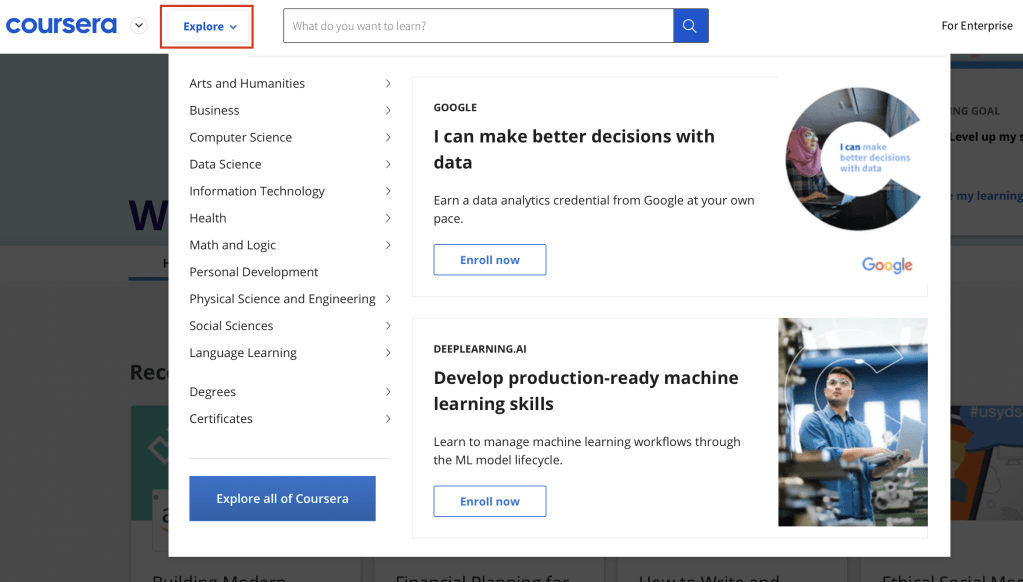1023x582 pixels.
Task: Click the machine learning engineer promo image
Action: 852,422
